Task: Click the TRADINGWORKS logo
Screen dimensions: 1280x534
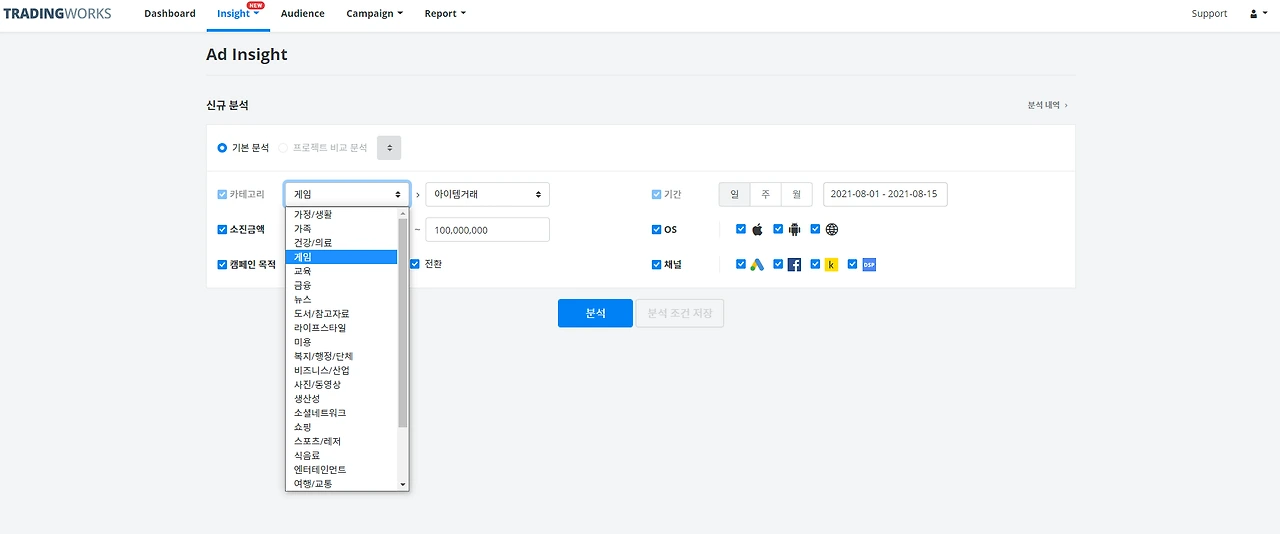Action: pos(58,14)
